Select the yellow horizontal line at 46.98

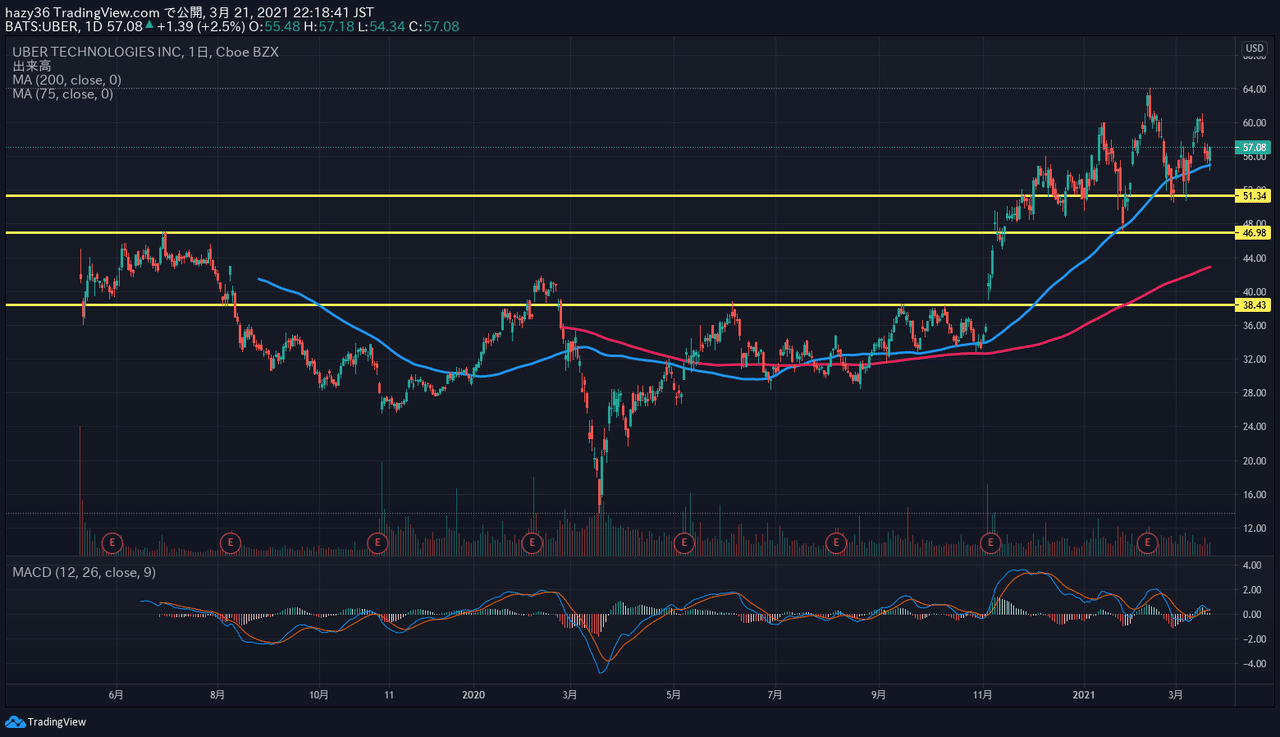pos(620,233)
